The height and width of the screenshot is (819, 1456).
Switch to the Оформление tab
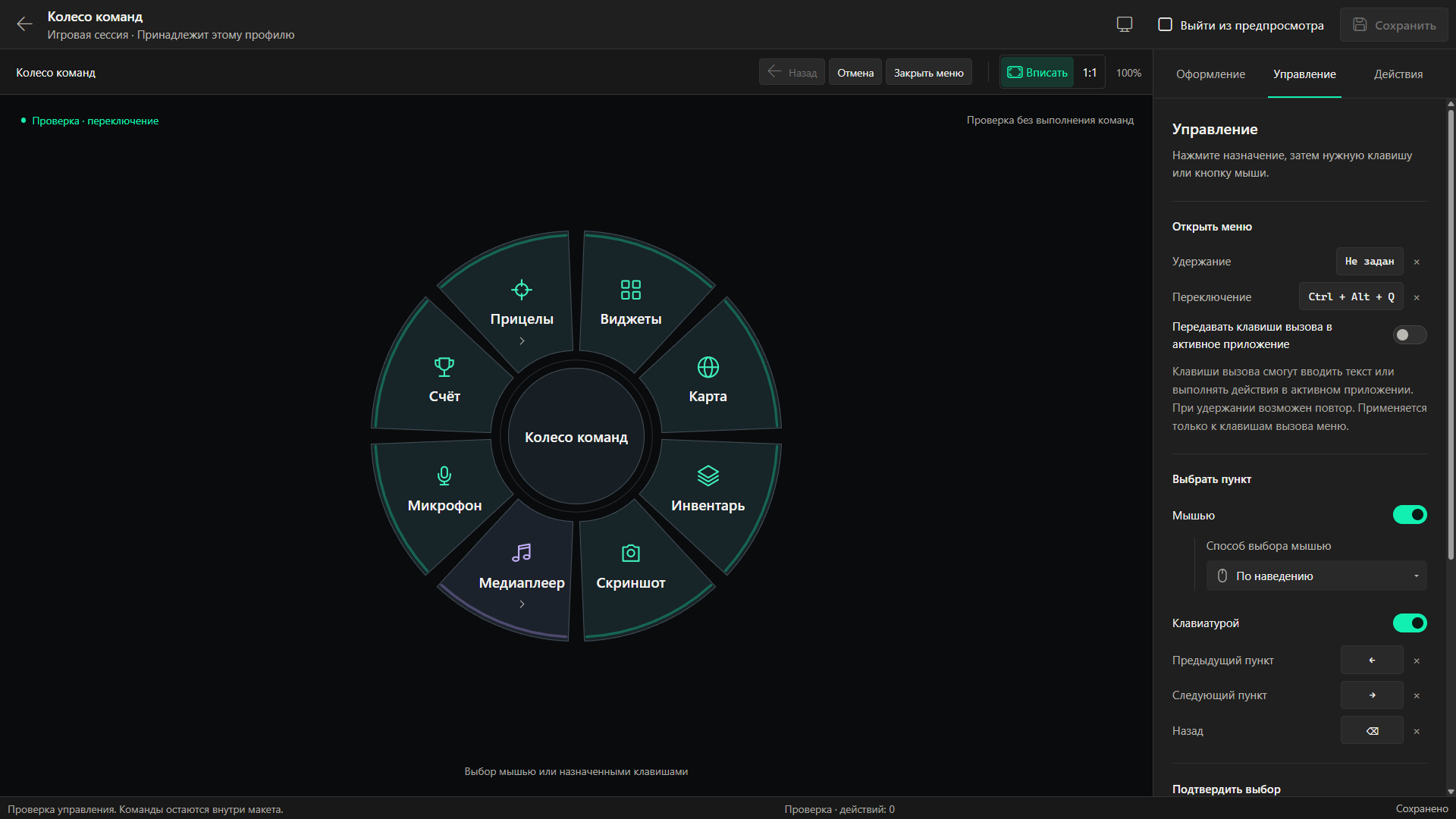(1210, 74)
